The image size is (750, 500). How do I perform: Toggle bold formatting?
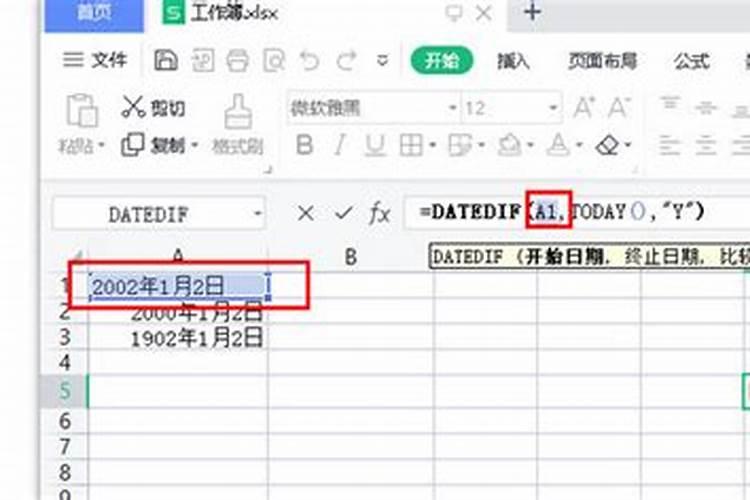305,144
